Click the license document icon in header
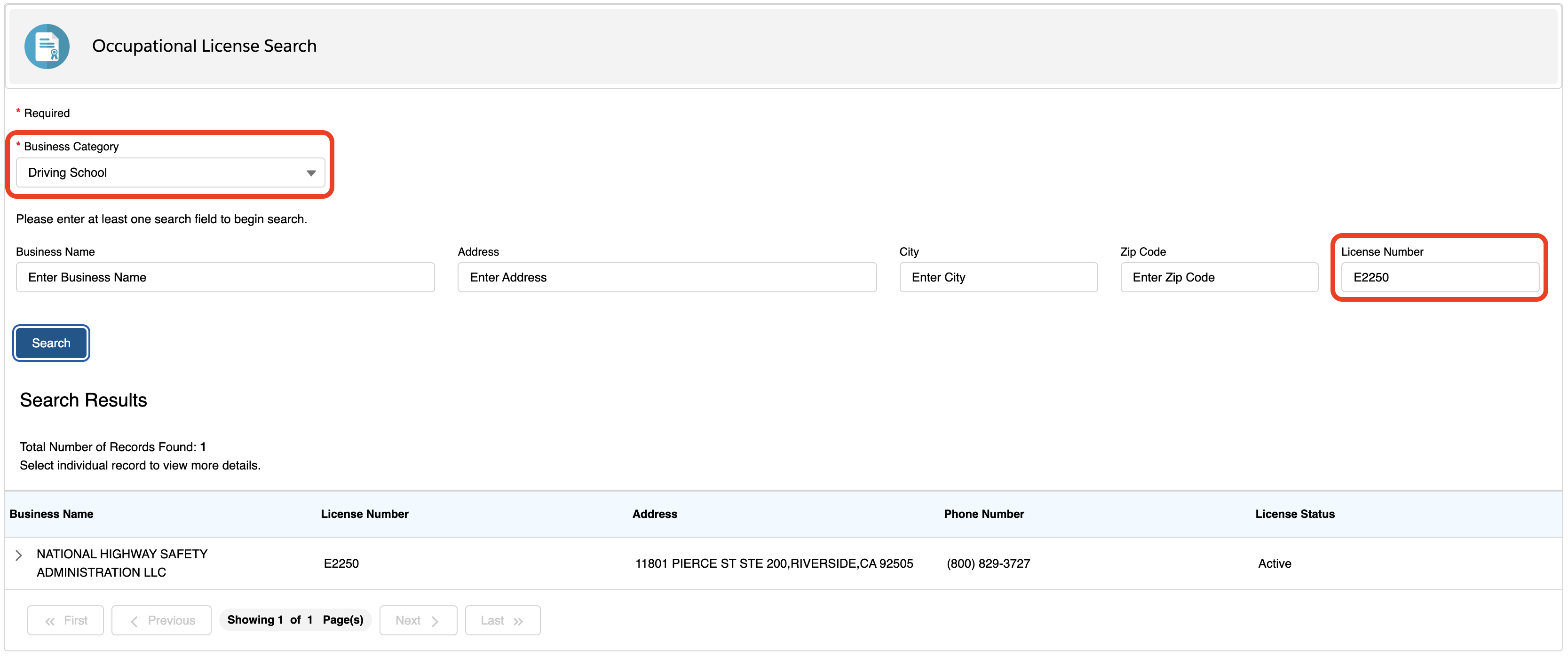Screen dimensions: 1568x657 pos(47,46)
